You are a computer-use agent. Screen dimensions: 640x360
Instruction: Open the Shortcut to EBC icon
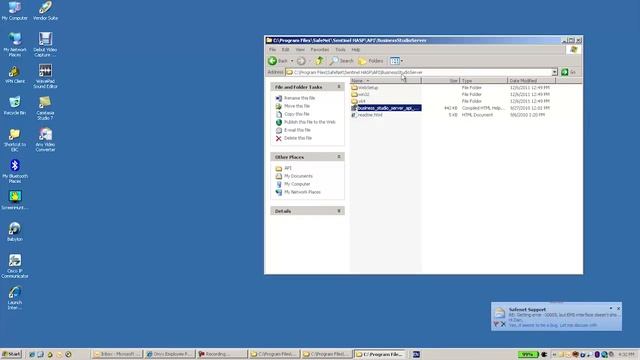(15, 140)
